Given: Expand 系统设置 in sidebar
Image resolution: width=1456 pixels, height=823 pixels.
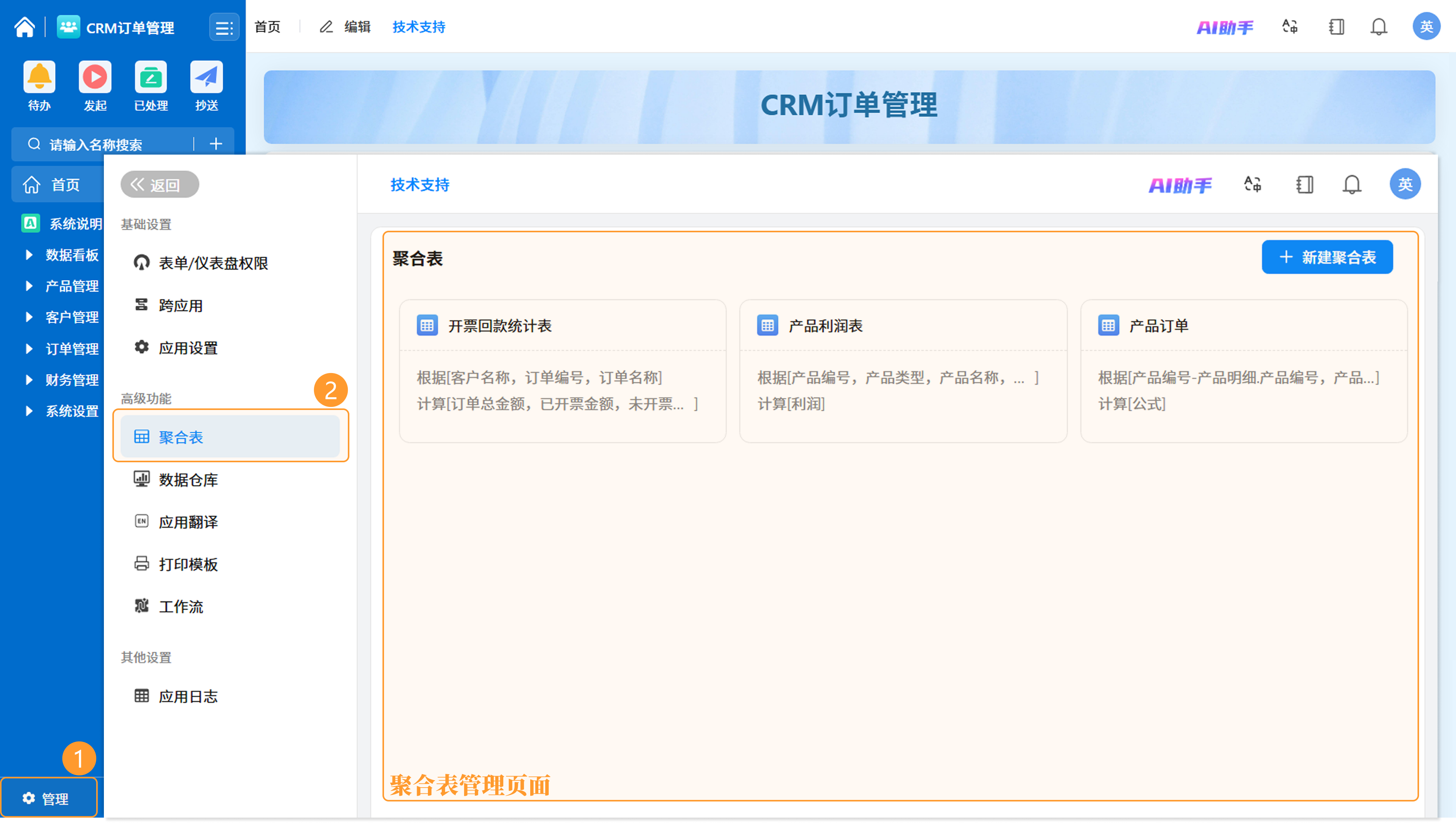Looking at the screenshot, I should [29, 411].
